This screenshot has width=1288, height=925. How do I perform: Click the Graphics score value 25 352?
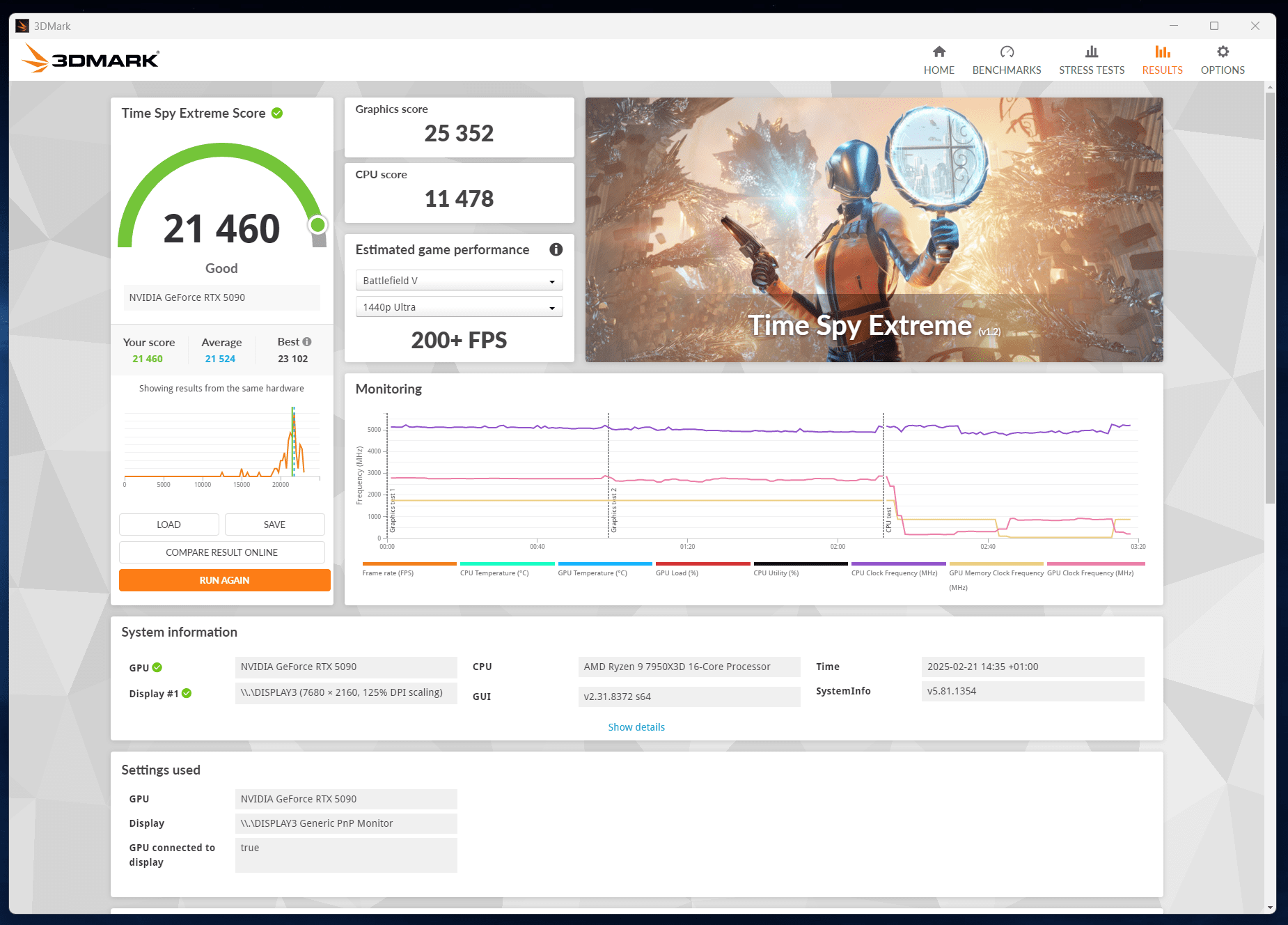click(459, 133)
